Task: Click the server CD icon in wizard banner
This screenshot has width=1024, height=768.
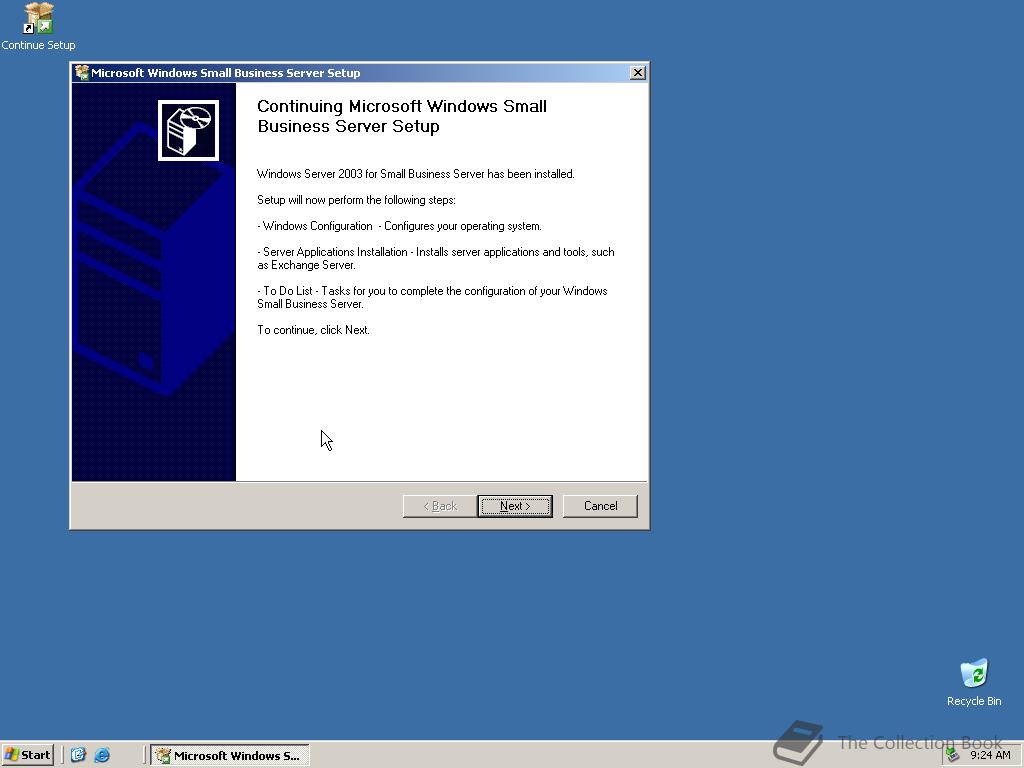Action: 188,130
